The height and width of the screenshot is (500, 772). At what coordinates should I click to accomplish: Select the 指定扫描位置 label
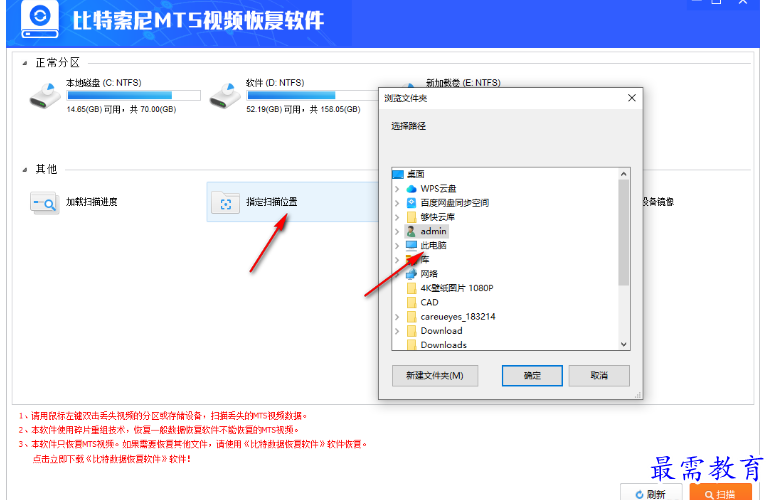pyautogui.click(x=272, y=202)
